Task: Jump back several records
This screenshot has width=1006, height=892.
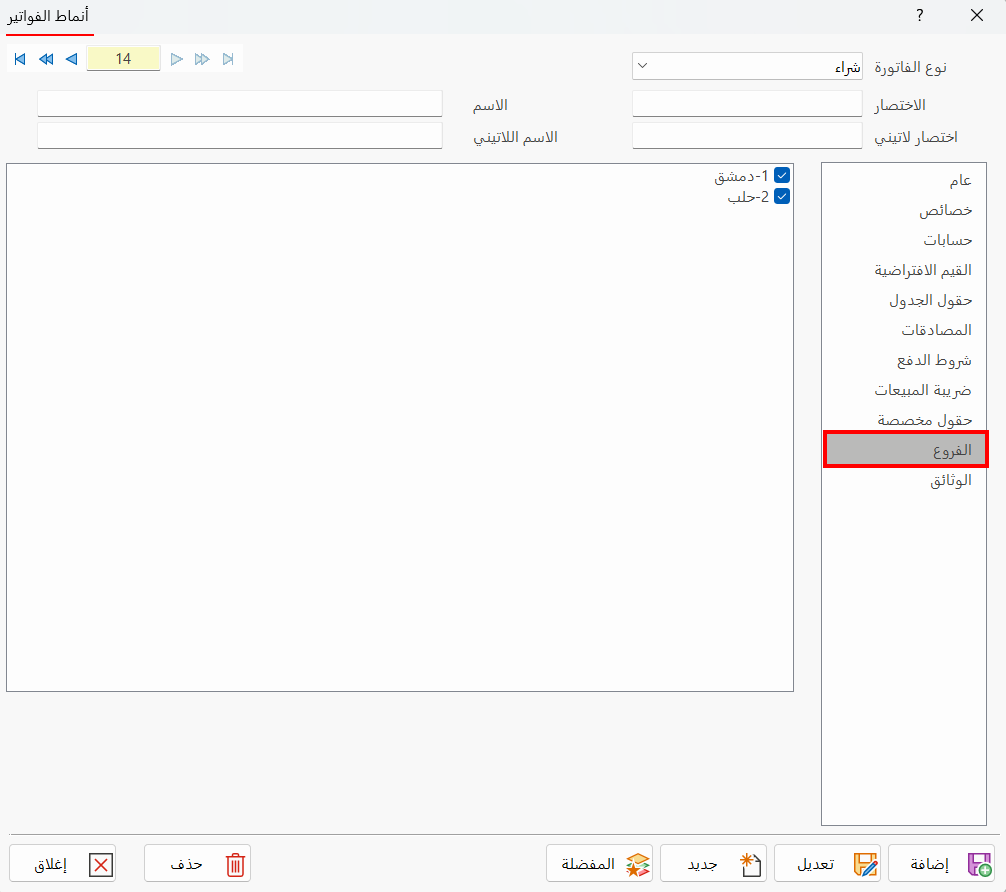Action: 46,59
